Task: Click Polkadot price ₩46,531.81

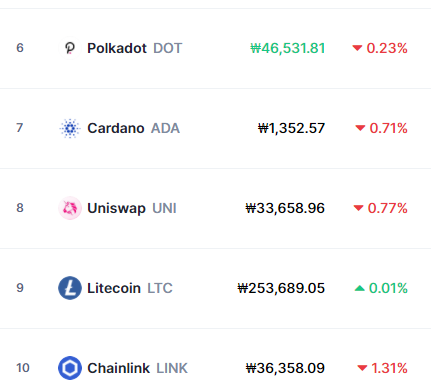Action: pos(288,48)
